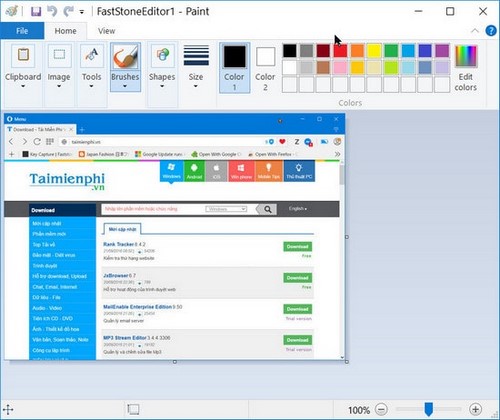
Task: Open the English language dropdown
Action: [x=298, y=209]
